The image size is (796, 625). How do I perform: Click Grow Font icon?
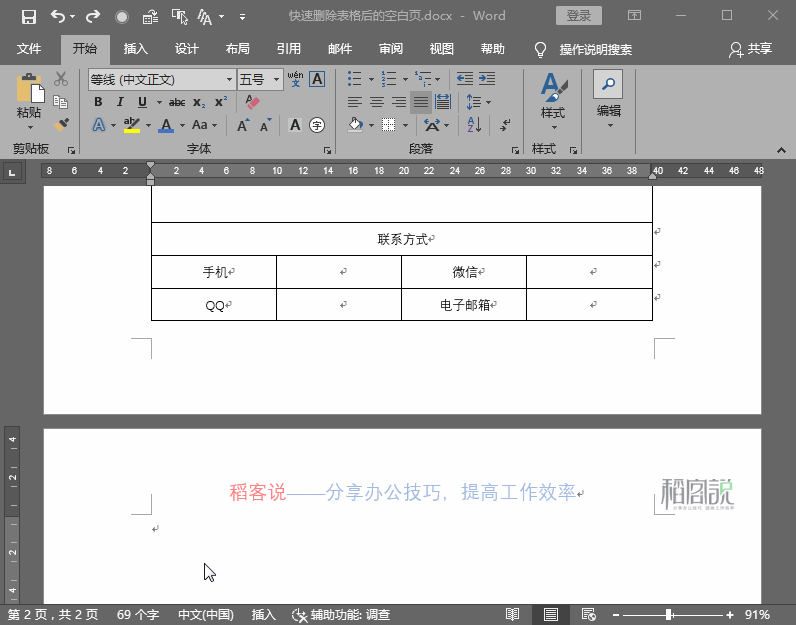click(x=243, y=125)
